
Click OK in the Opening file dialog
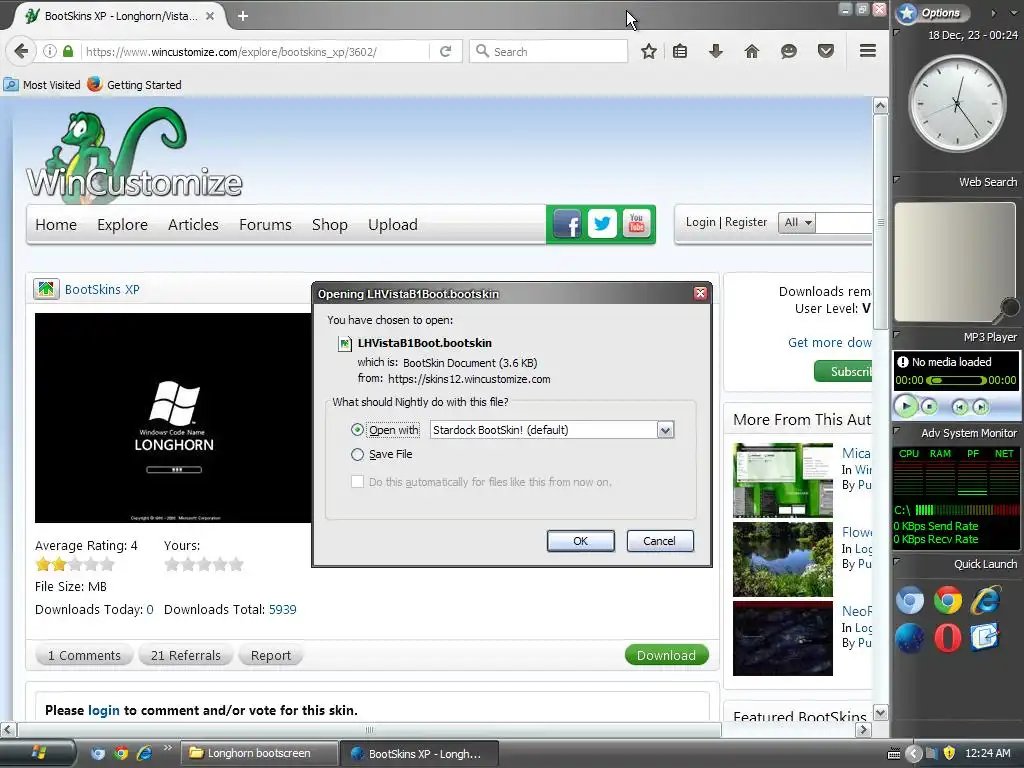tap(581, 541)
